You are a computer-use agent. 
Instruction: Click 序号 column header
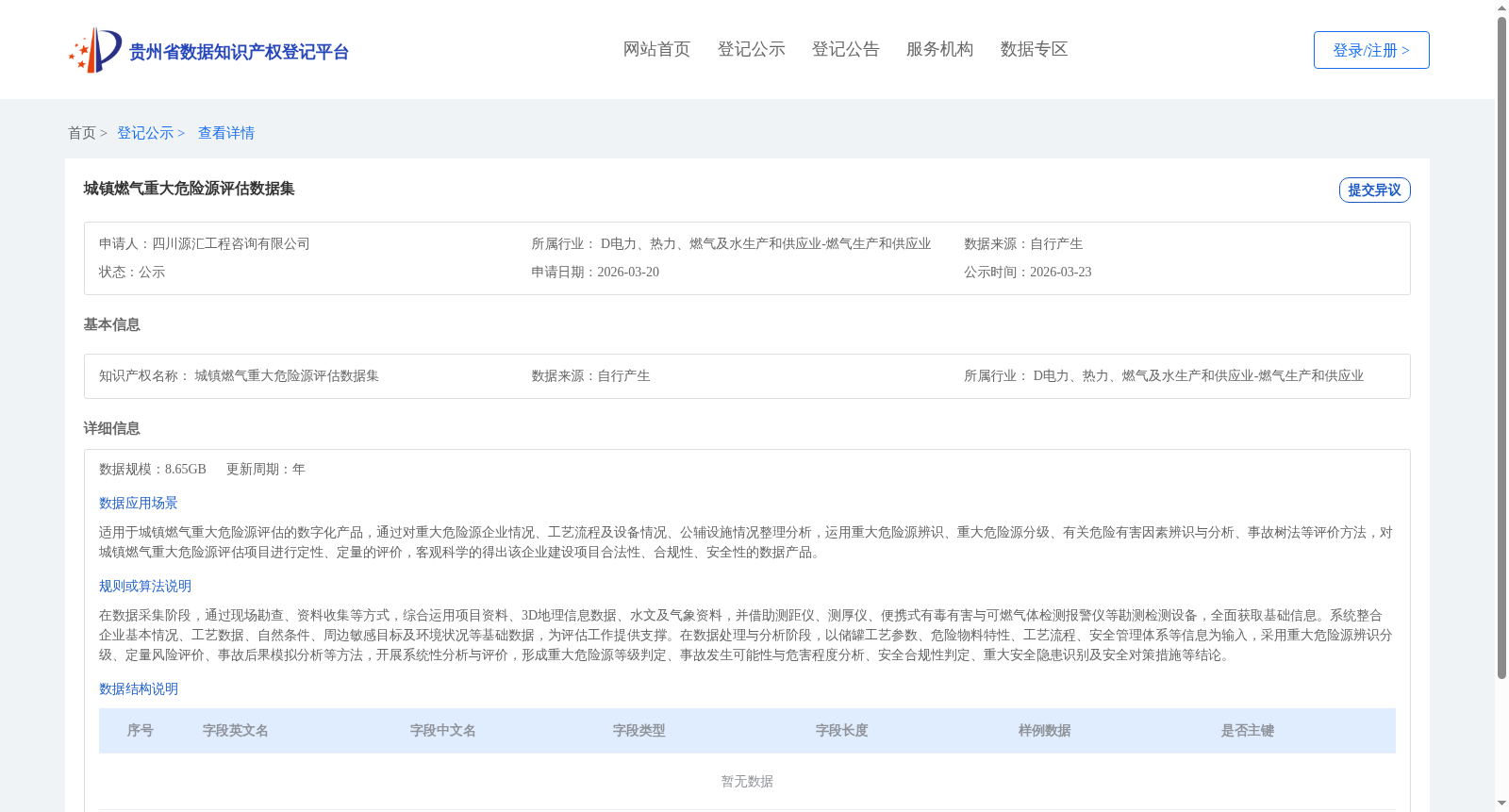click(141, 731)
